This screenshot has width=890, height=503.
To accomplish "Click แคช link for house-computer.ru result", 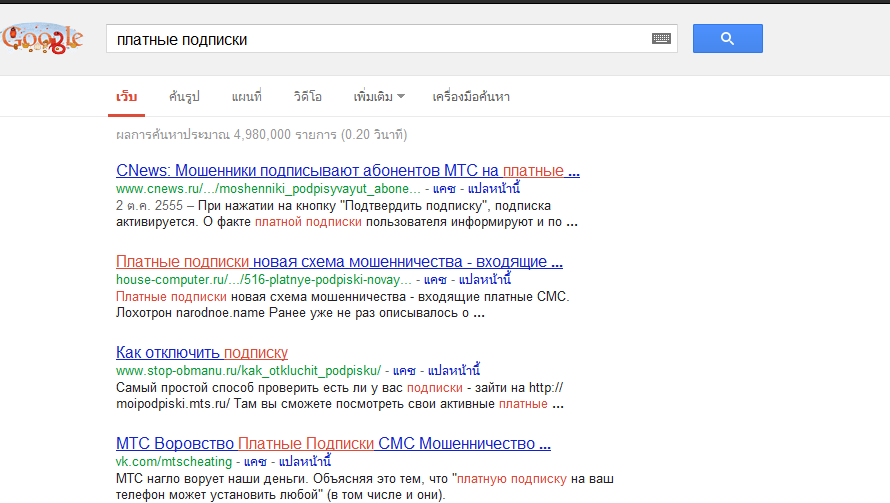I will (435, 280).
